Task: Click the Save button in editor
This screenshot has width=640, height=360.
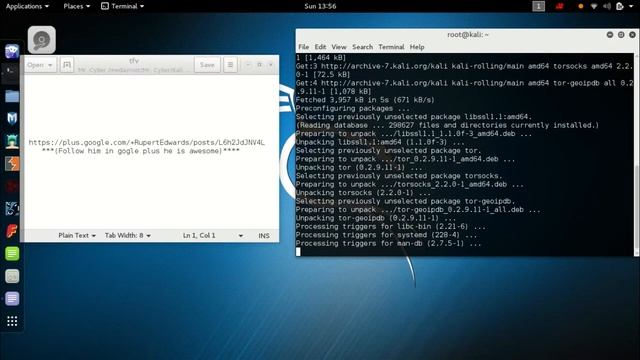Action: [x=207, y=65]
